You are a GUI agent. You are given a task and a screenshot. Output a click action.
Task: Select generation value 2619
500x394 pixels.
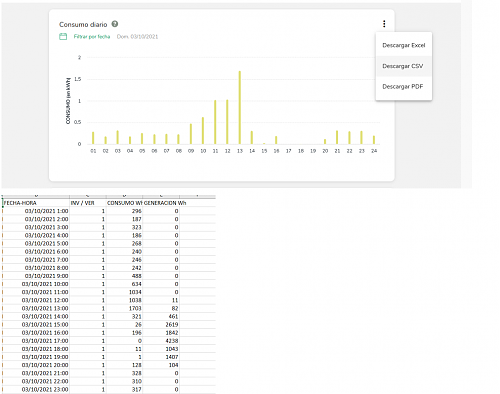point(161,324)
